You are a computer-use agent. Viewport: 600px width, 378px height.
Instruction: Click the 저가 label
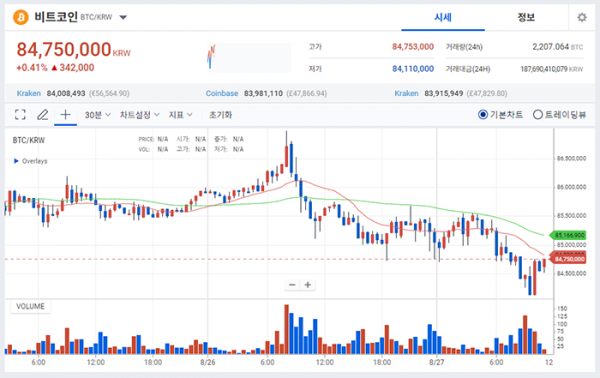pyautogui.click(x=315, y=69)
